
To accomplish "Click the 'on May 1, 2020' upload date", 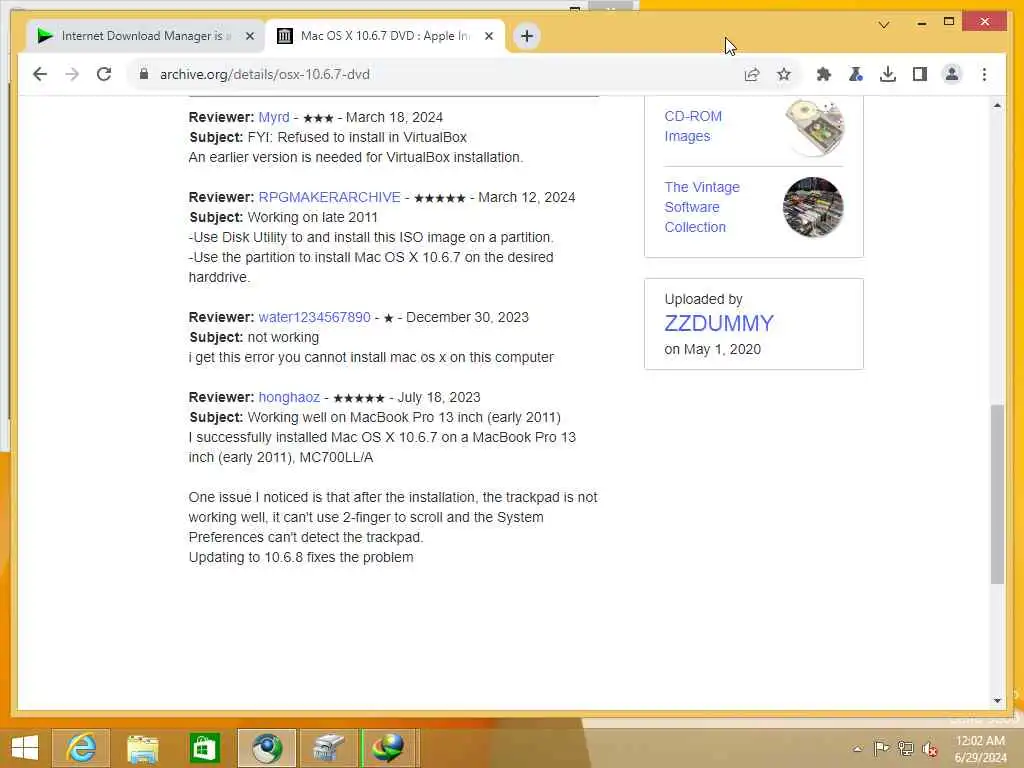I will click(712, 349).
